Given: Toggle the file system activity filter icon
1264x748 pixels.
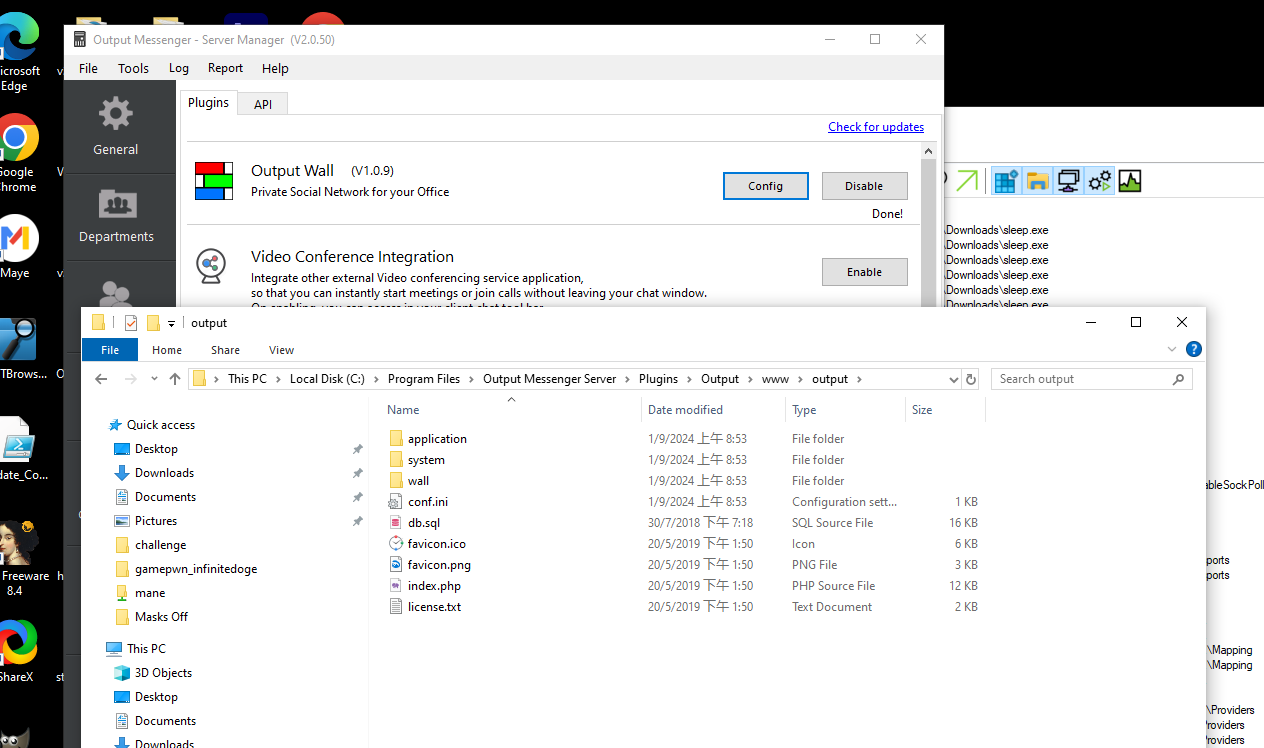Looking at the screenshot, I should (1037, 181).
